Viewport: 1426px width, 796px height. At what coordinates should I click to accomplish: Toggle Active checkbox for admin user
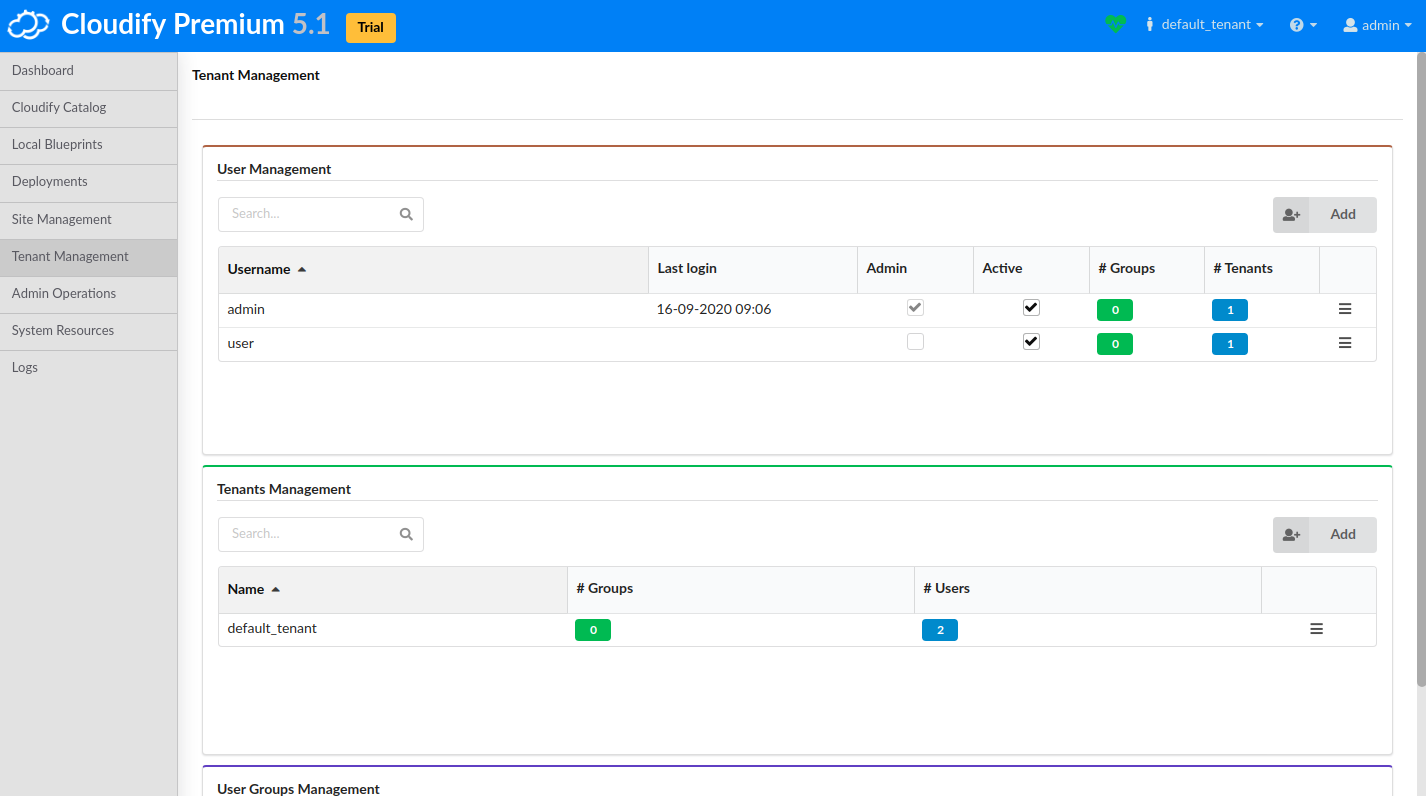point(1031,308)
